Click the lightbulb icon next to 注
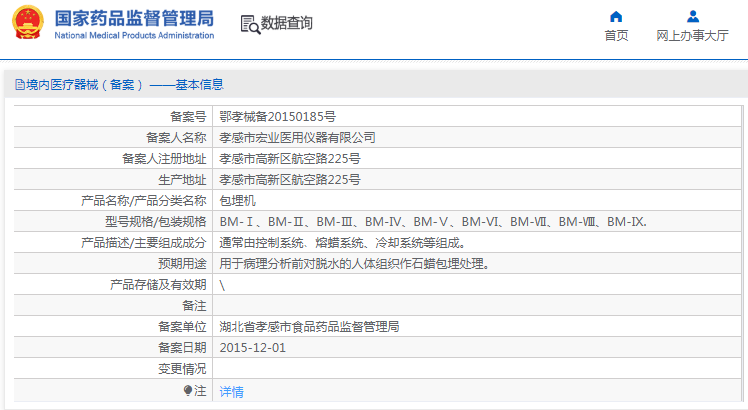748x410 pixels. tap(187, 390)
